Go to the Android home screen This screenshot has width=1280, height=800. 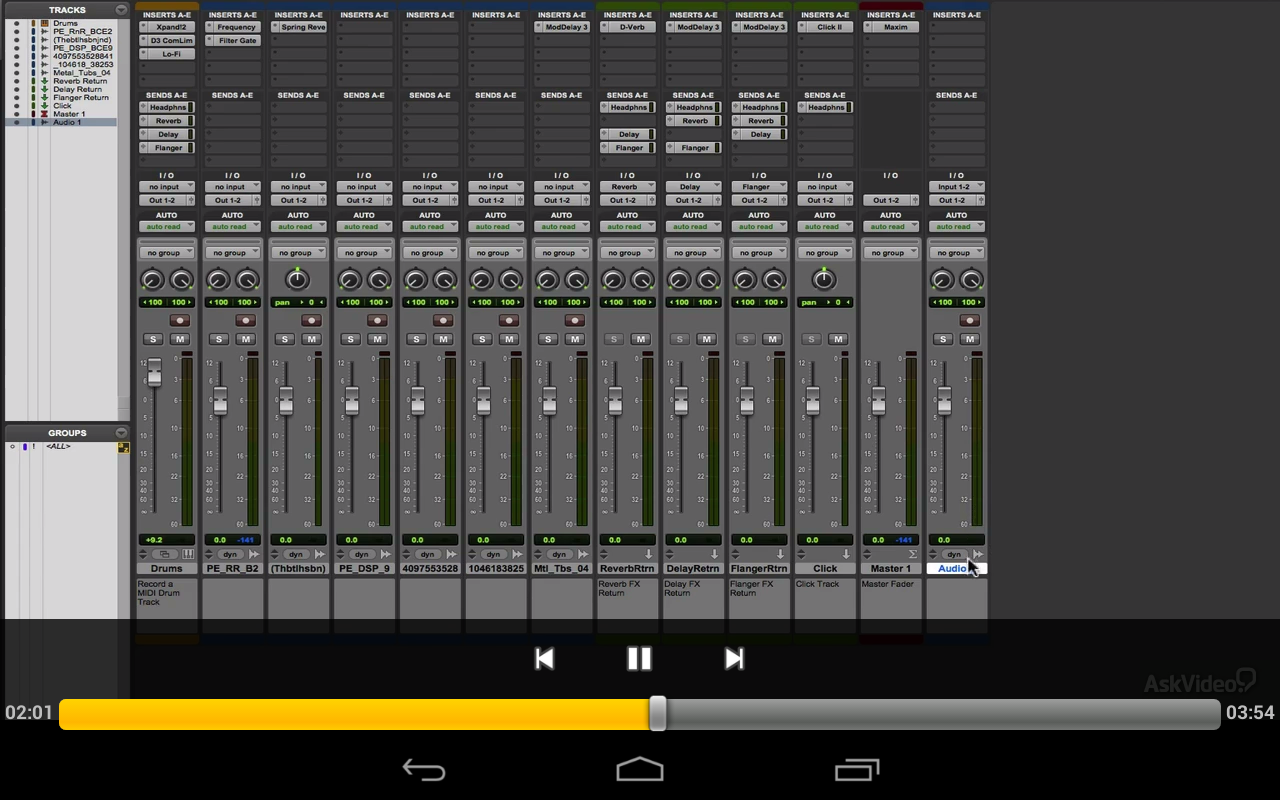pos(640,769)
